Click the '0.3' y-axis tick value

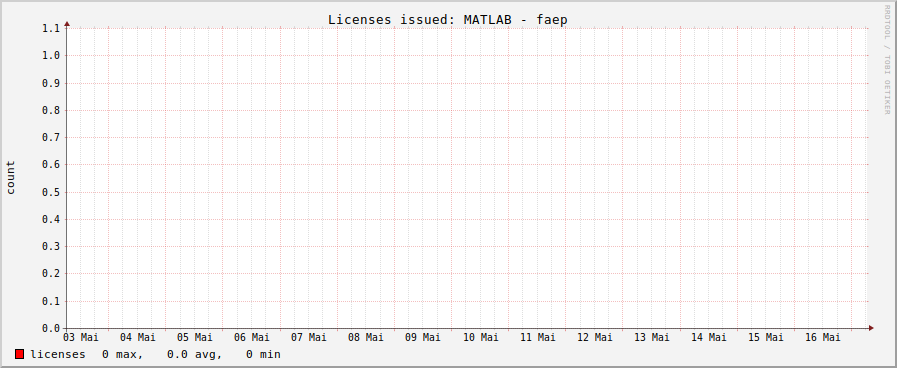click(x=51, y=247)
